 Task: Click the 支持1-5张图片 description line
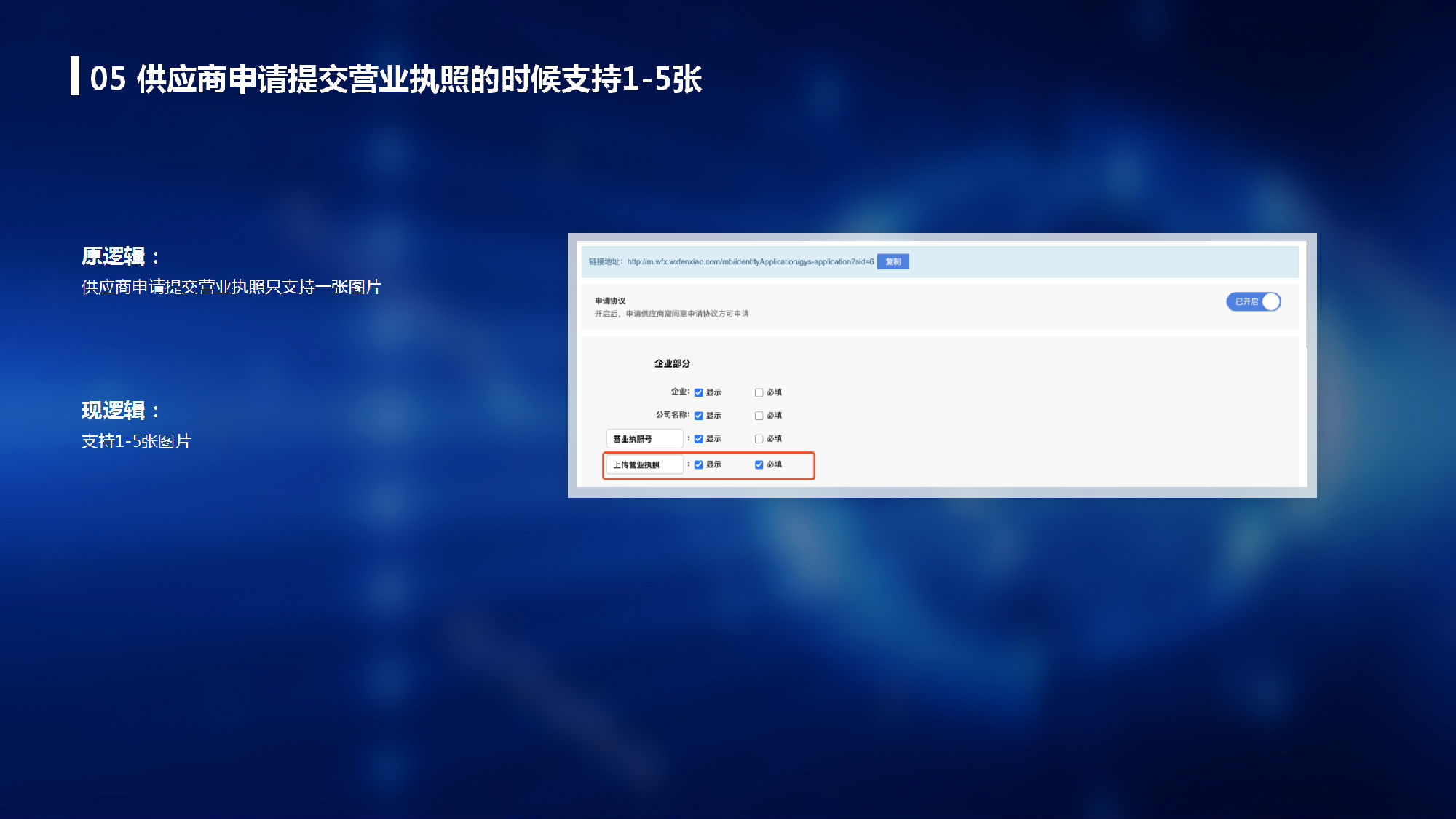136,441
